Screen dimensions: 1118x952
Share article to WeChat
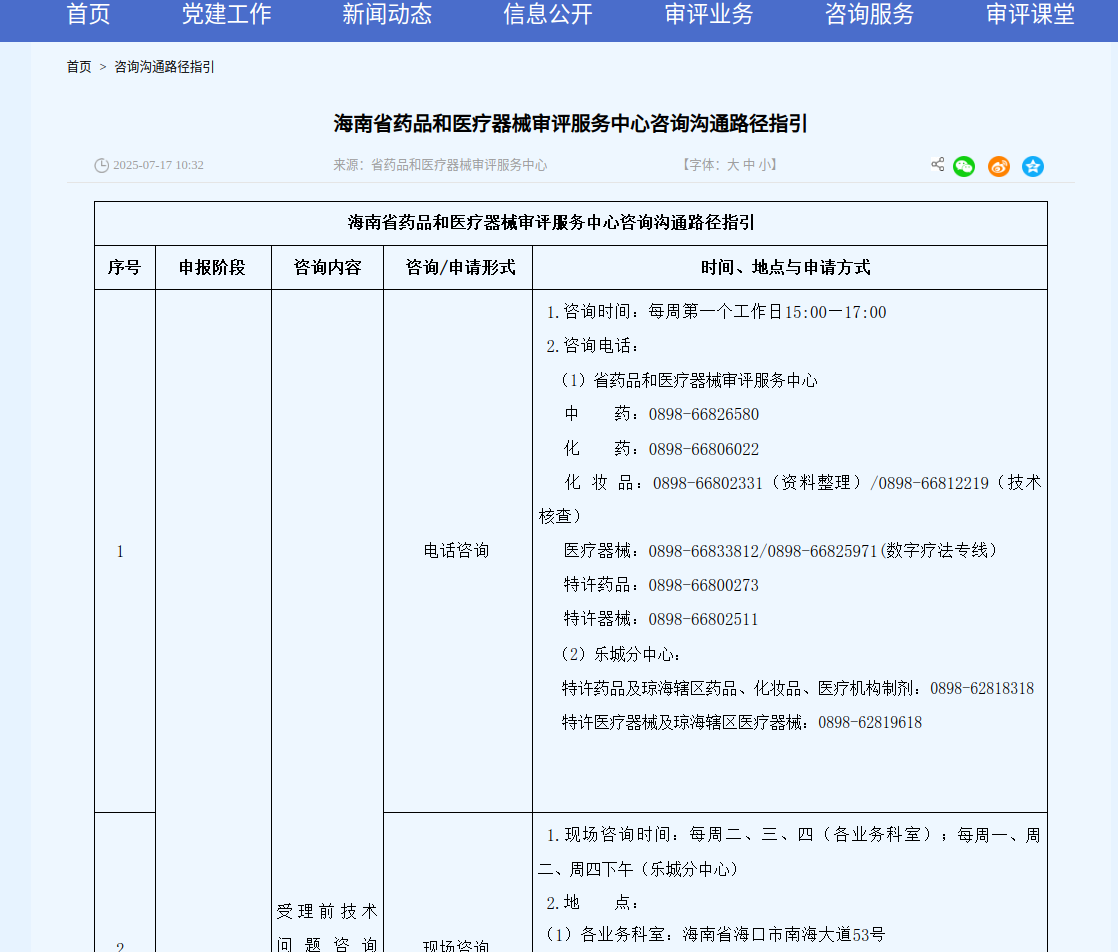(x=964, y=166)
